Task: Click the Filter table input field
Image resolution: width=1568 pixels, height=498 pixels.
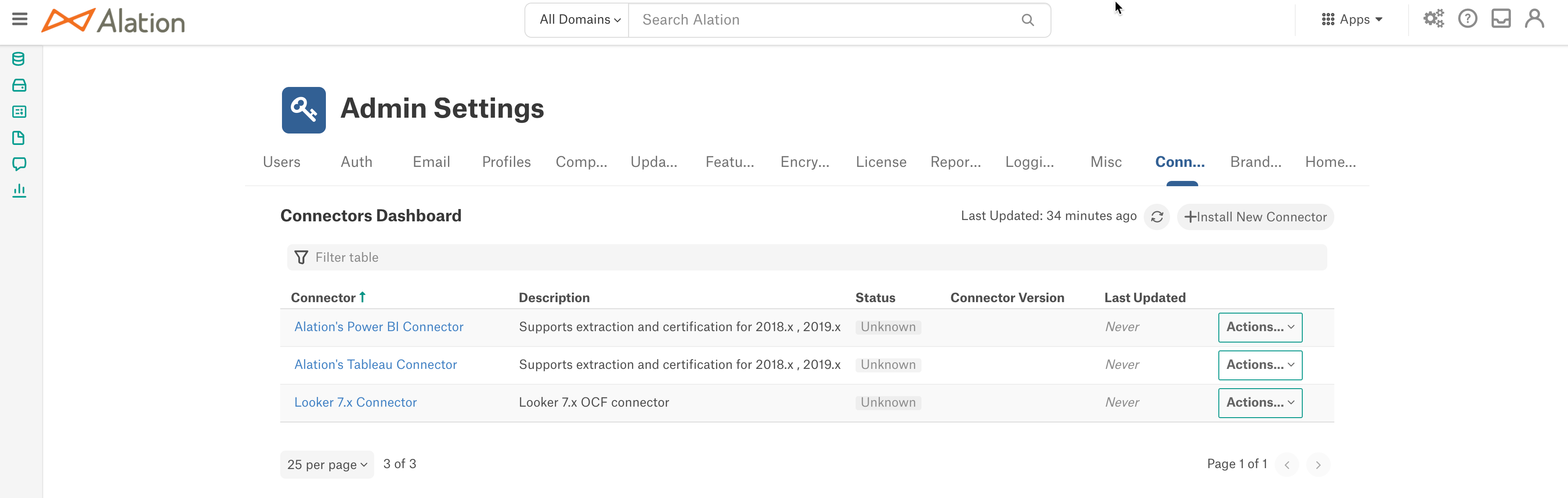Action: coord(807,257)
